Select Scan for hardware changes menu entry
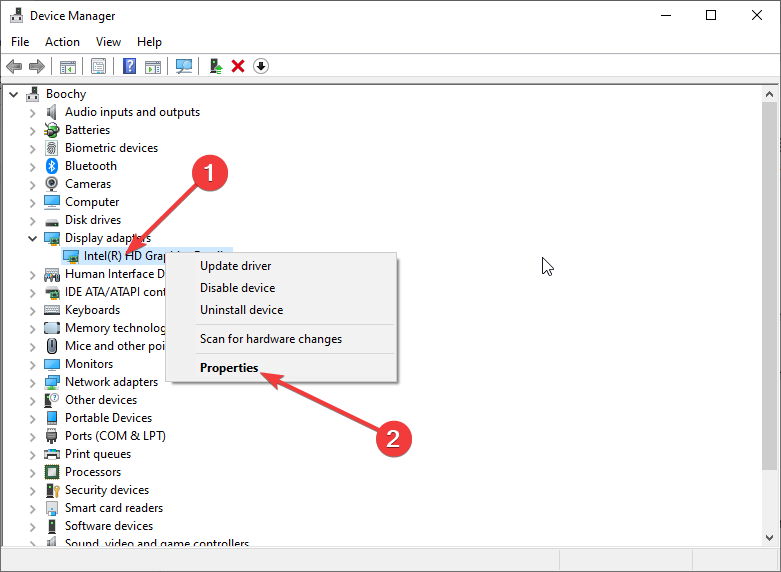Screen dimensions: 781x572 (281, 339)
